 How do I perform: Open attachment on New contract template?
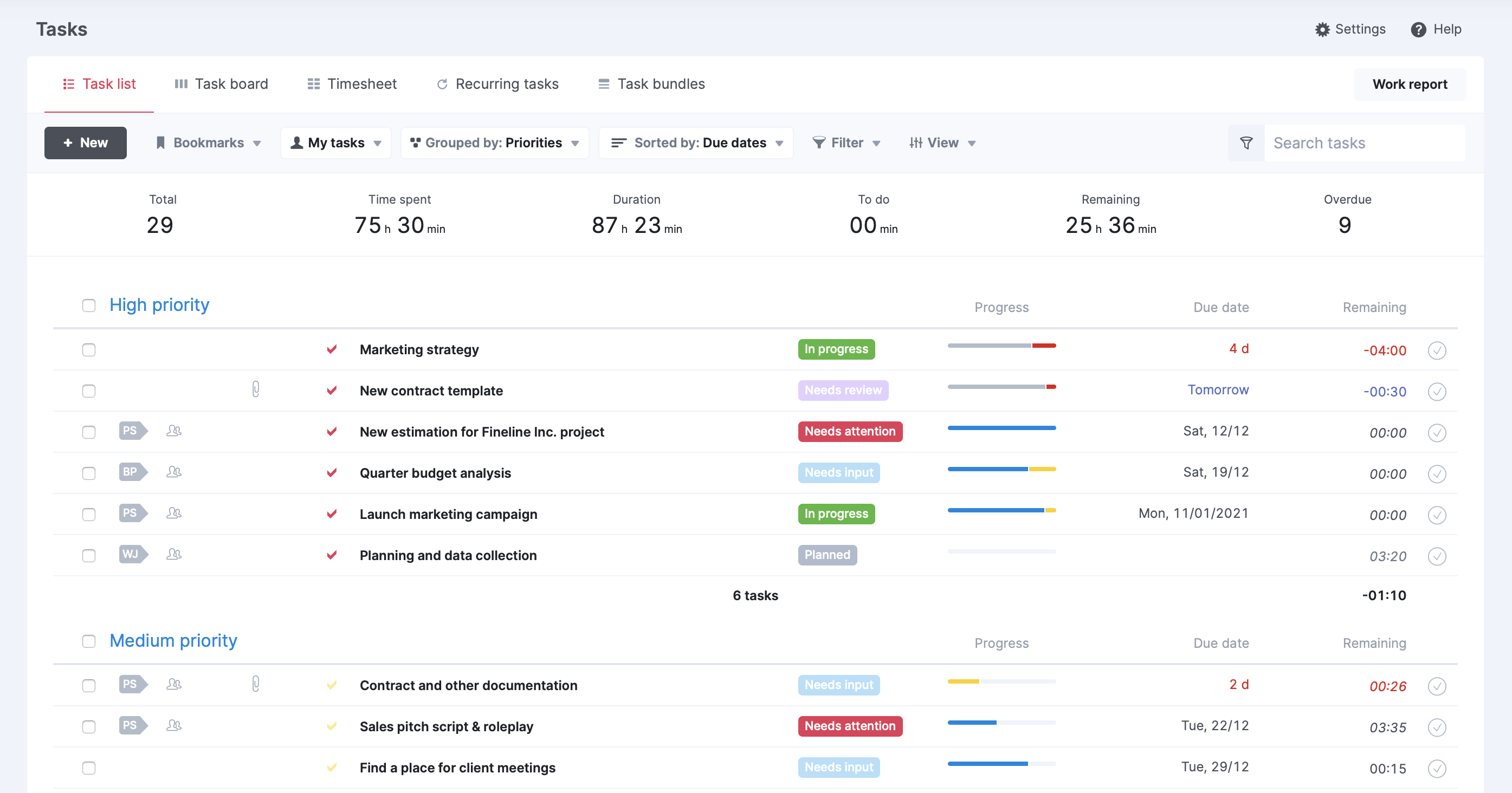coord(255,389)
